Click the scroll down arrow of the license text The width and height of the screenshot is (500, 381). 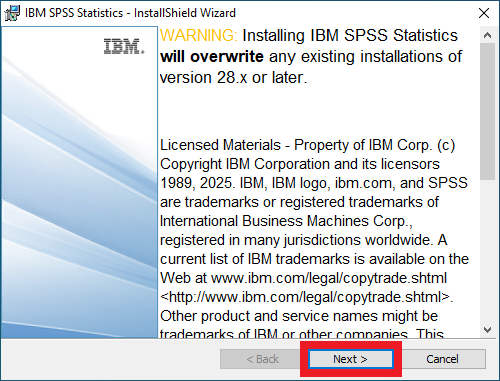(487, 330)
